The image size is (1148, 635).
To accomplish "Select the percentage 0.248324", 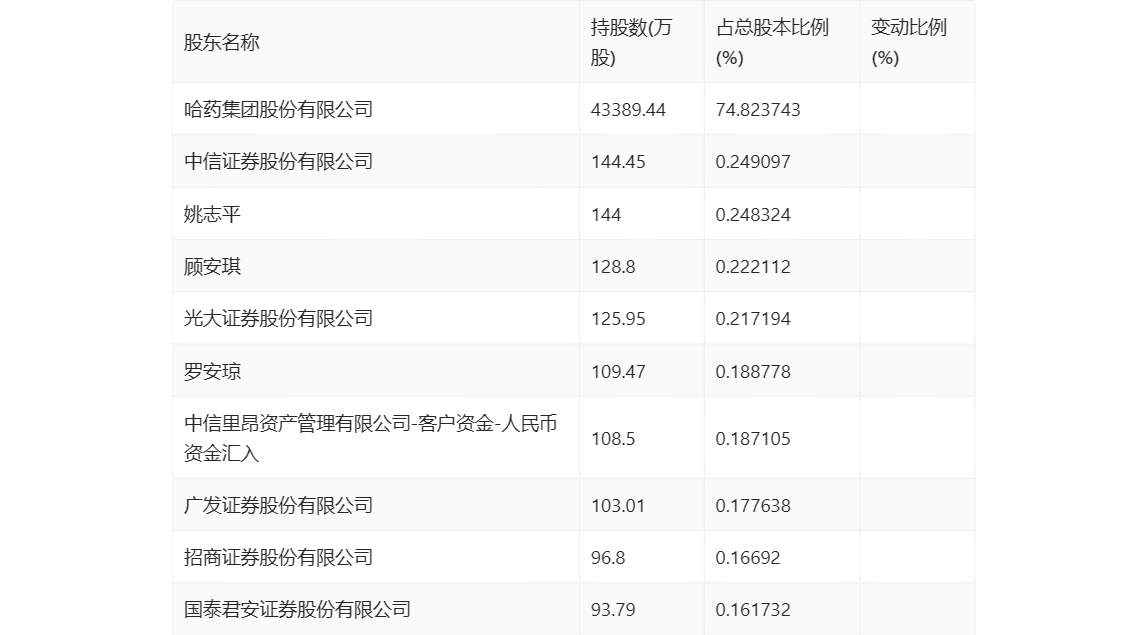I will pos(753,215).
